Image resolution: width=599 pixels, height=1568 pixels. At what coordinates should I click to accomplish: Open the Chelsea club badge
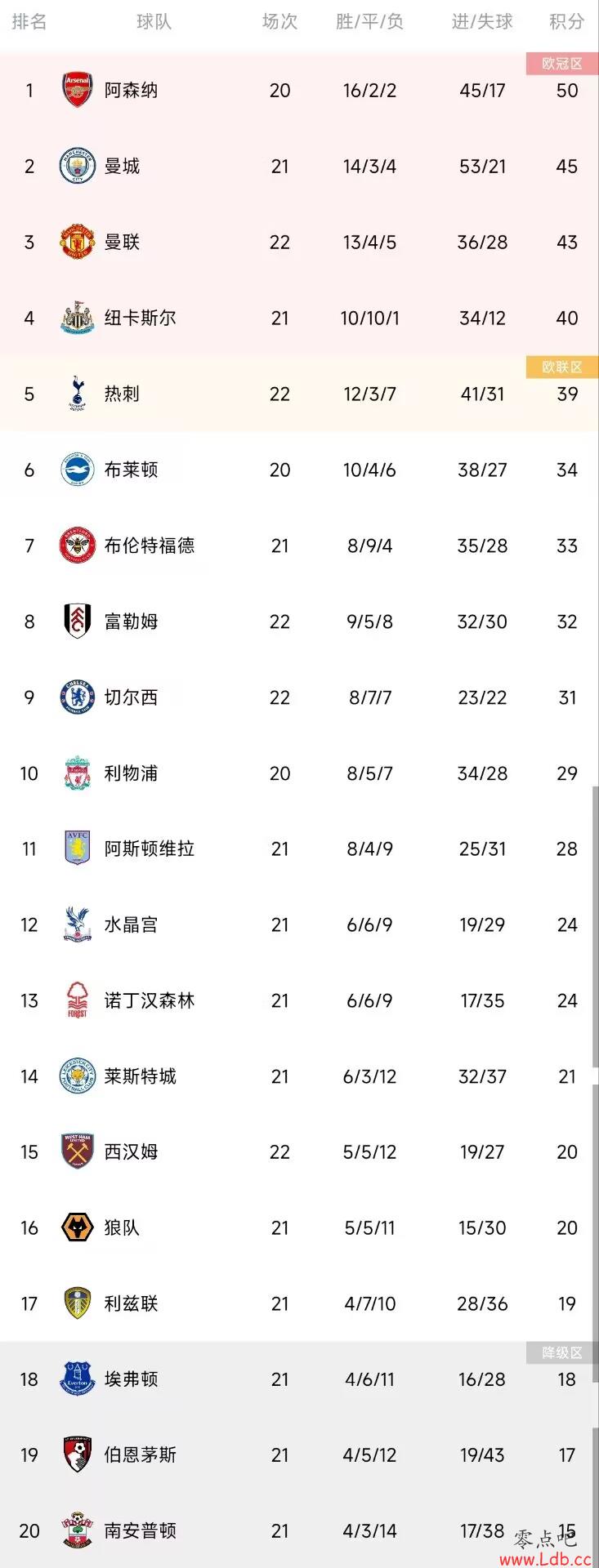pyautogui.click(x=78, y=697)
